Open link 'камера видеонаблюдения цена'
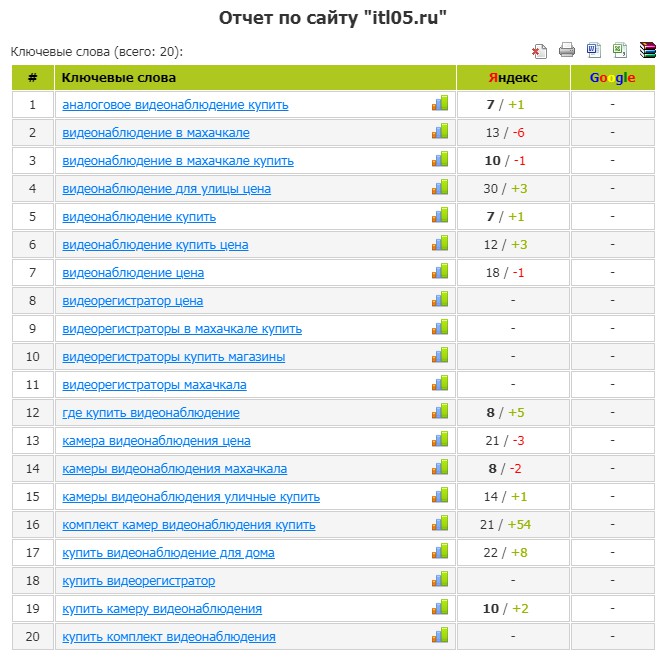Screen dimensions: 666x660 click(x=156, y=441)
